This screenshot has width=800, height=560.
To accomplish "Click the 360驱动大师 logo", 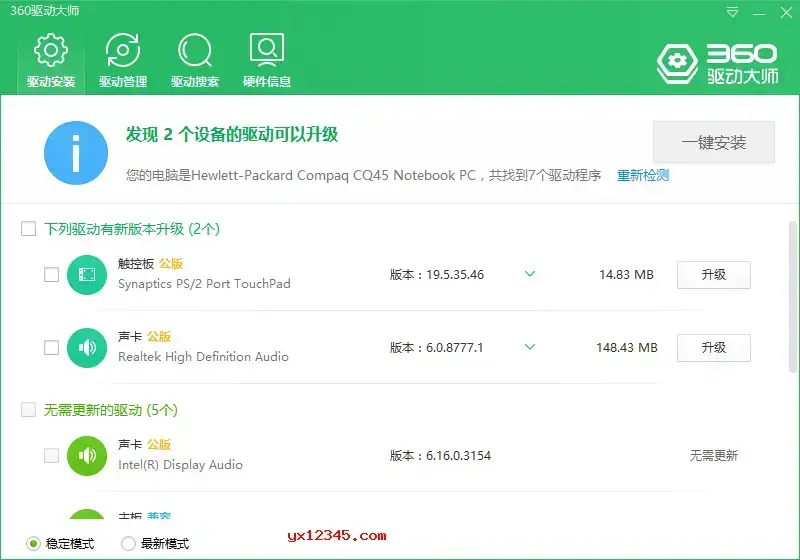I will 717,64.
